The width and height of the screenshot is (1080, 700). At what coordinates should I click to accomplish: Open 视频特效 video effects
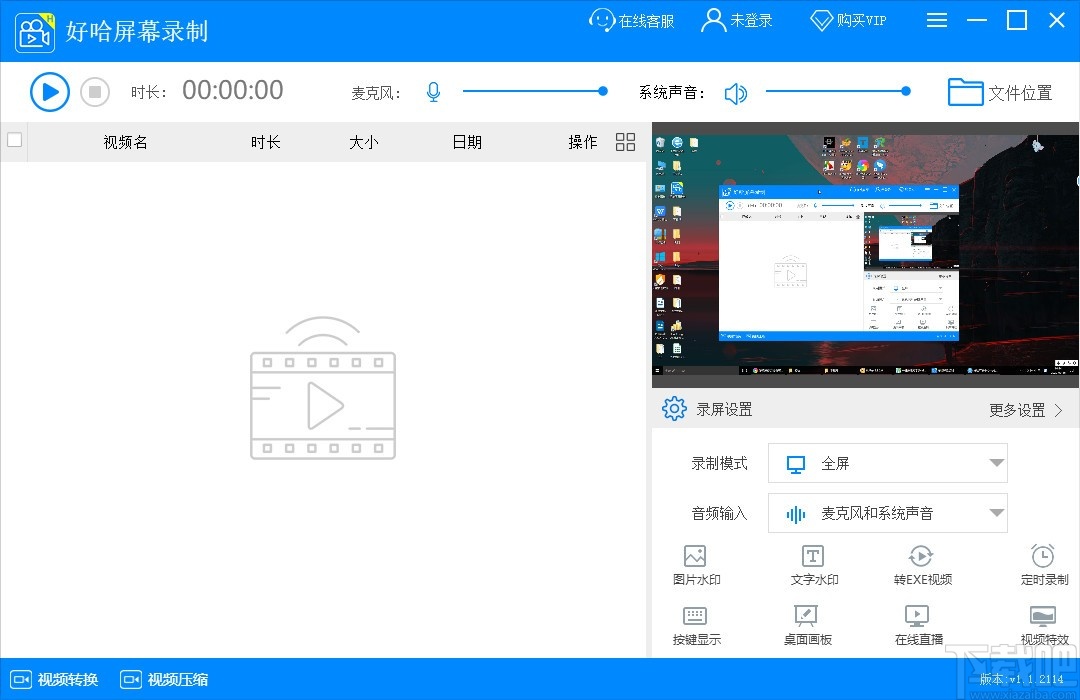pyautogui.click(x=1044, y=625)
